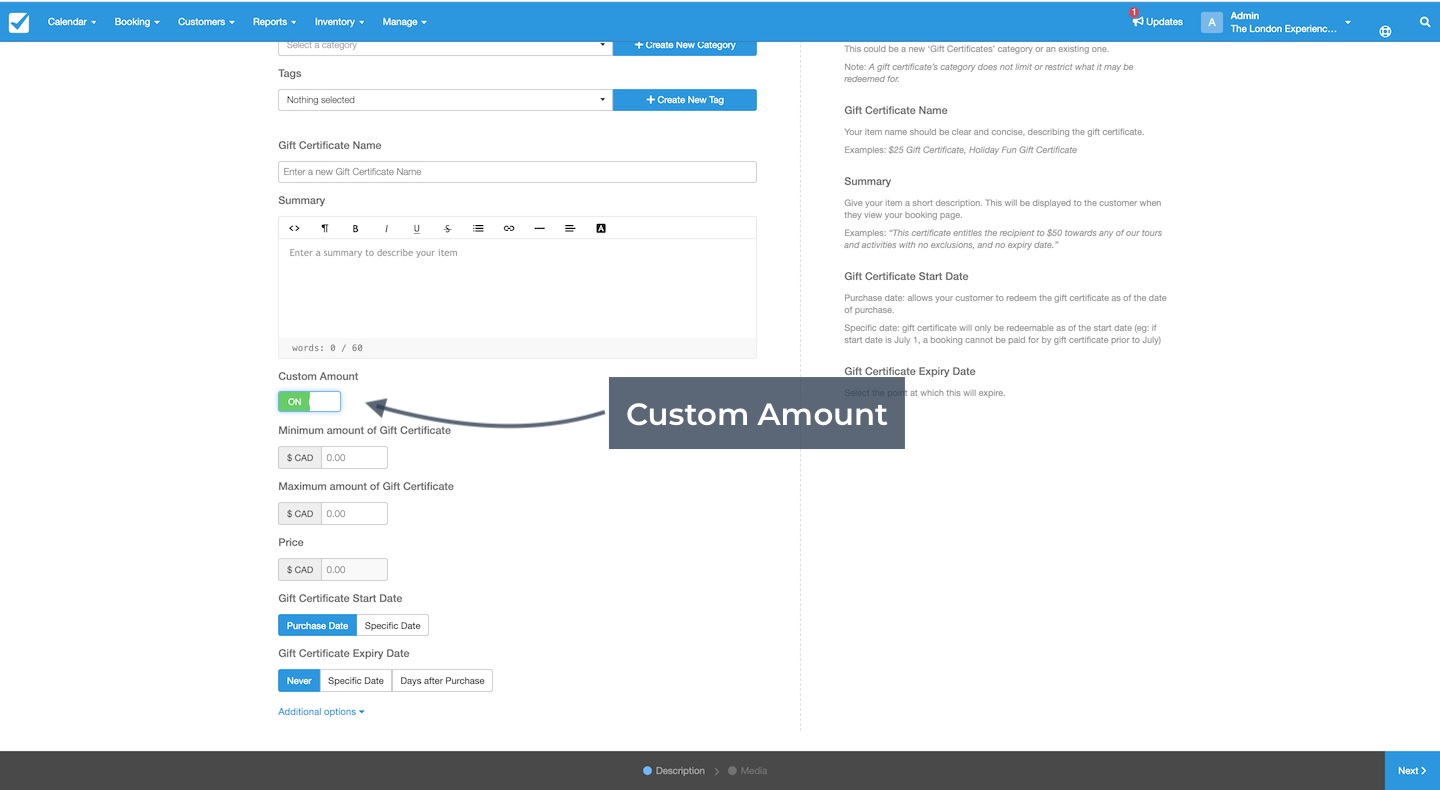Choose Specific Date for expiry

tap(356, 680)
